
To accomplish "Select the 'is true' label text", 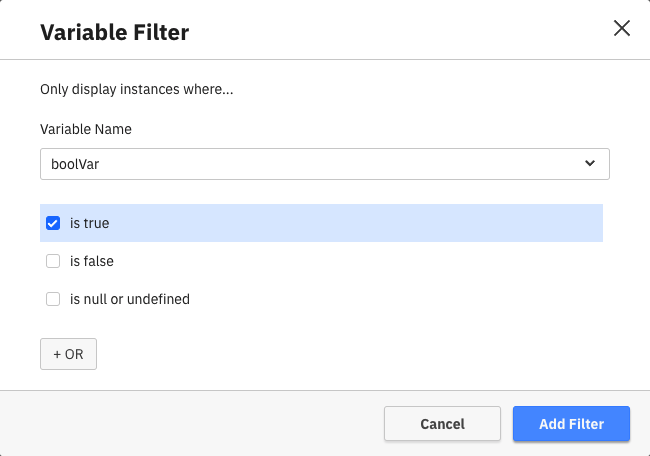I will [90, 223].
